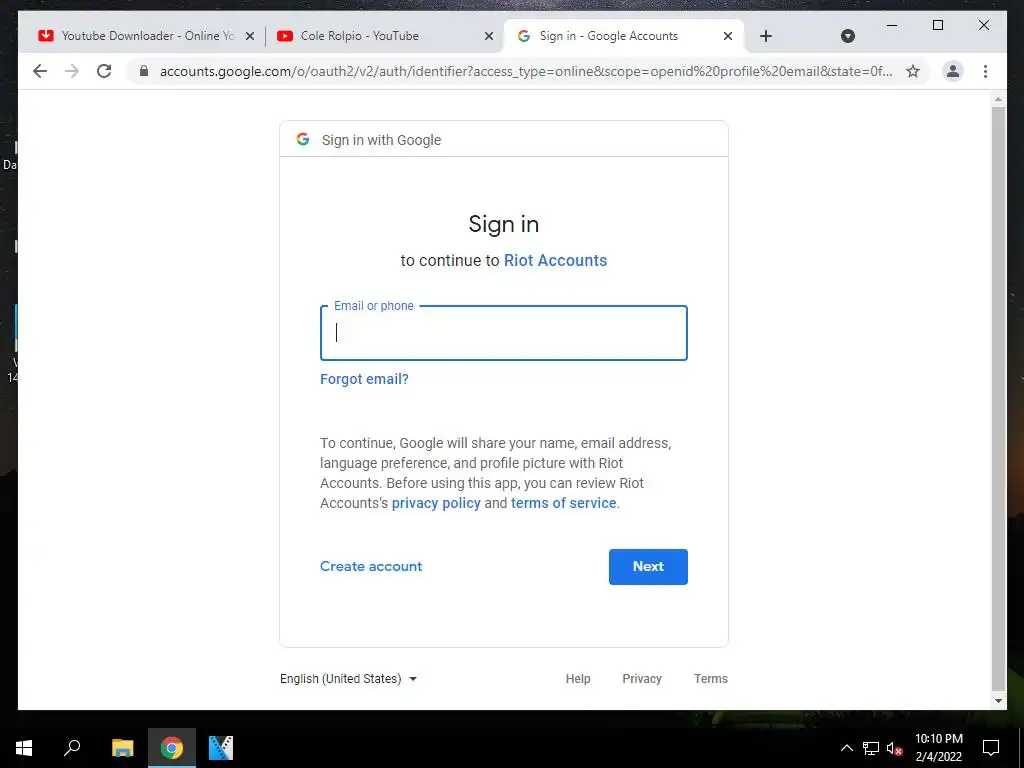Image resolution: width=1024 pixels, height=768 pixels.
Task: Click the padlock site info icon
Action: (x=144, y=71)
